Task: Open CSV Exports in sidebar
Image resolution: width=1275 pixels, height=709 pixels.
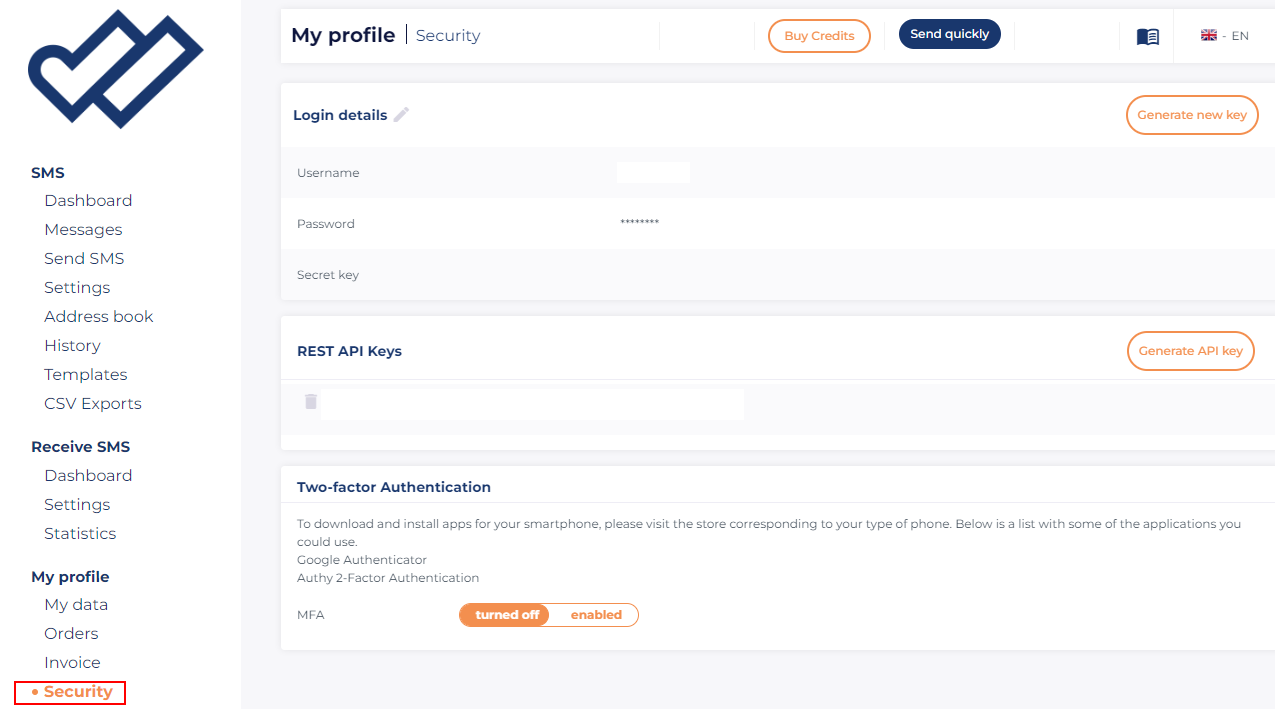Action: coord(92,403)
